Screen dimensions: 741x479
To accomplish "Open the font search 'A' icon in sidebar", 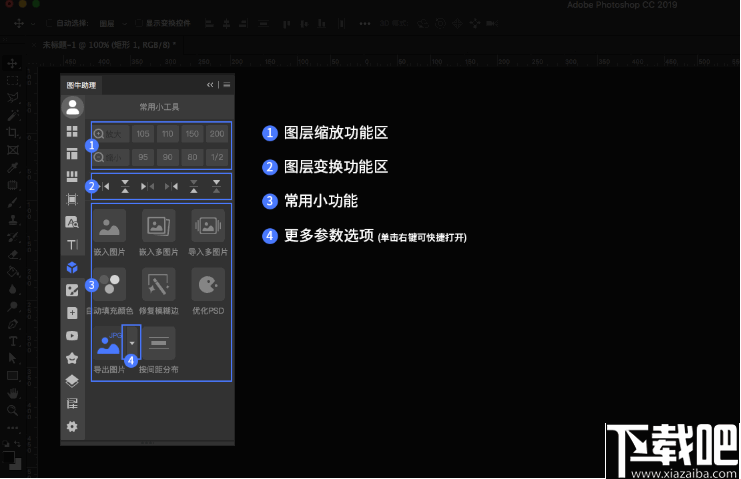I will tap(72, 222).
